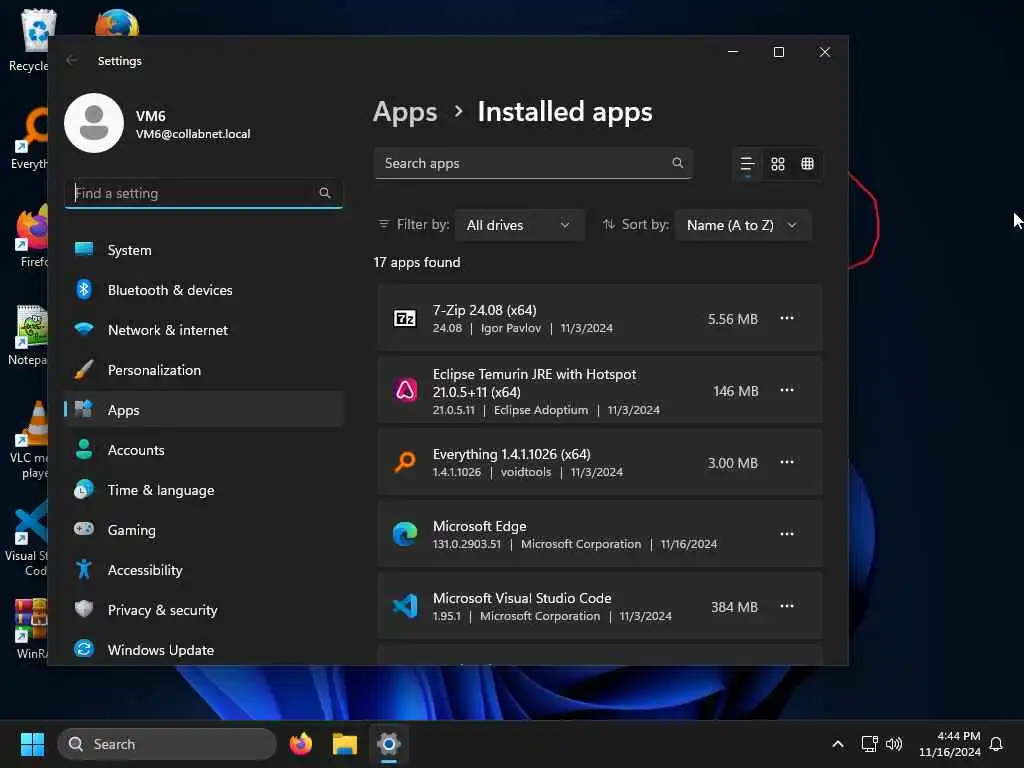The image size is (1024, 768).
Task: Show hidden icons in system tray
Action: click(x=837, y=744)
